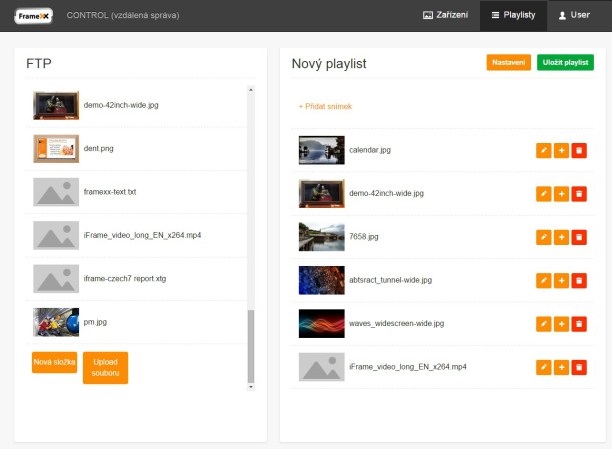The image size is (612, 449).
Task: Click abtsract_tunnel-wide.jpg file name
Action: tap(391, 280)
